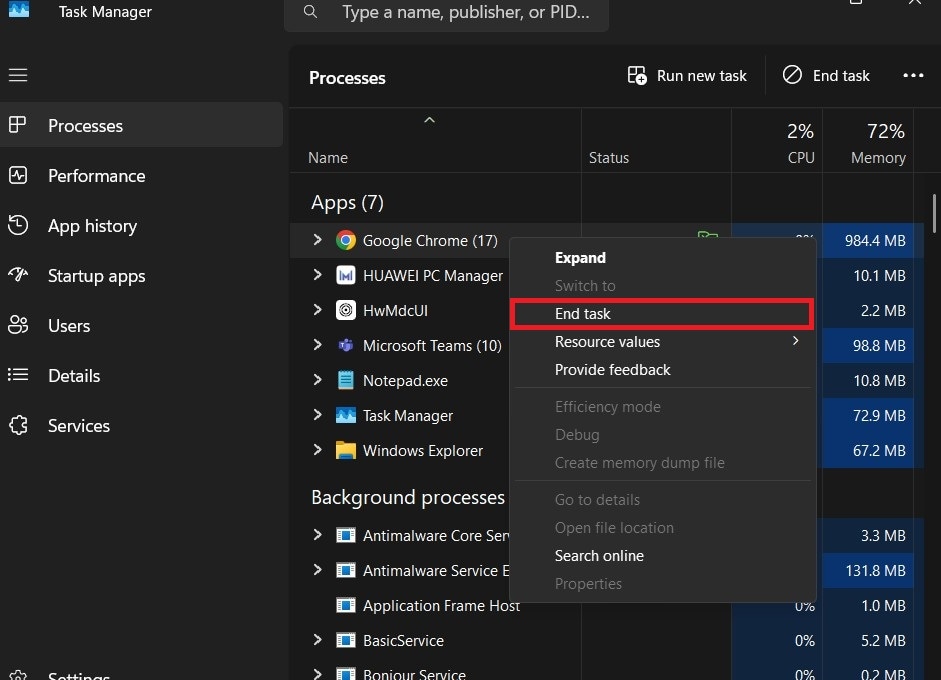Click the 984.4 MB memory value
941x680 pixels.
tap(874, 240)
